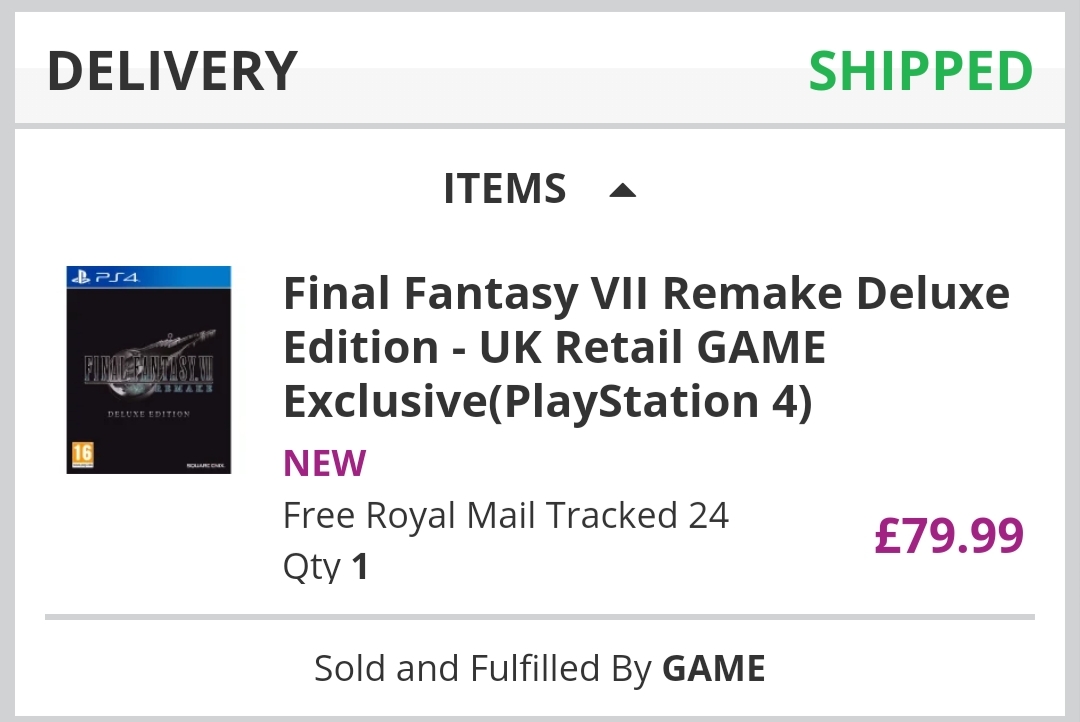
Task: Click the PEGI 16 rating badge
Action: tap(82, 452)
